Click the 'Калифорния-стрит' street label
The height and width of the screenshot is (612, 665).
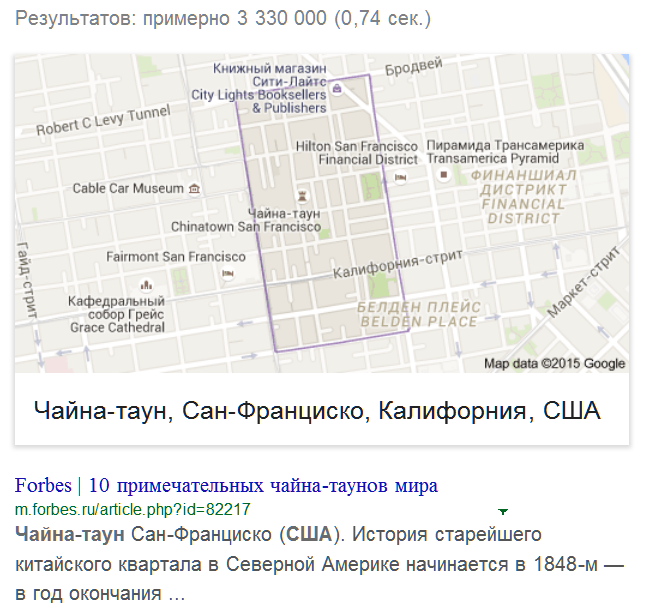click(x=397, y=264)
